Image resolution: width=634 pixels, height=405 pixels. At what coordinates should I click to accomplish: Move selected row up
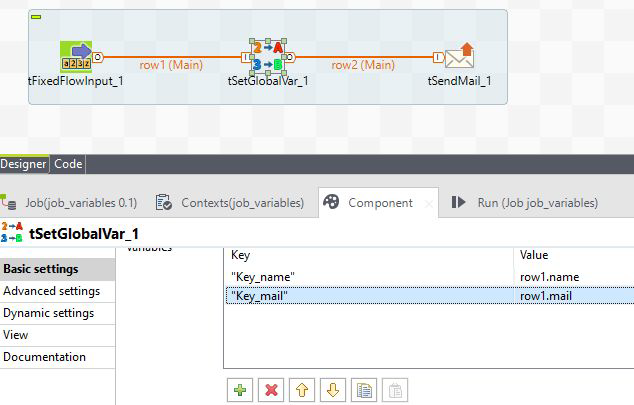point(302,390)
